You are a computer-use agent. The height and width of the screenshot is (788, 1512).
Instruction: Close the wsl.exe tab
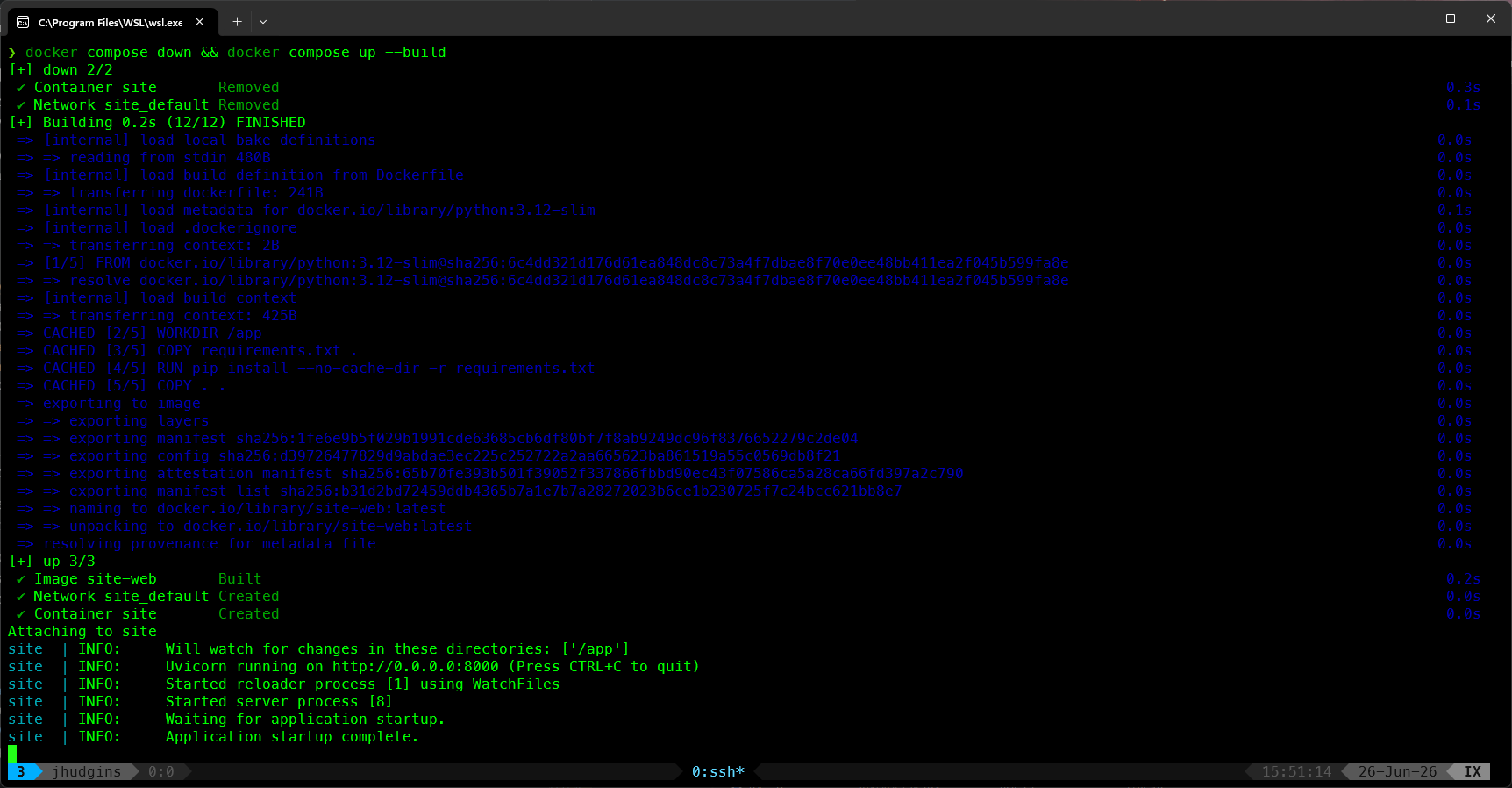[200, 22]
